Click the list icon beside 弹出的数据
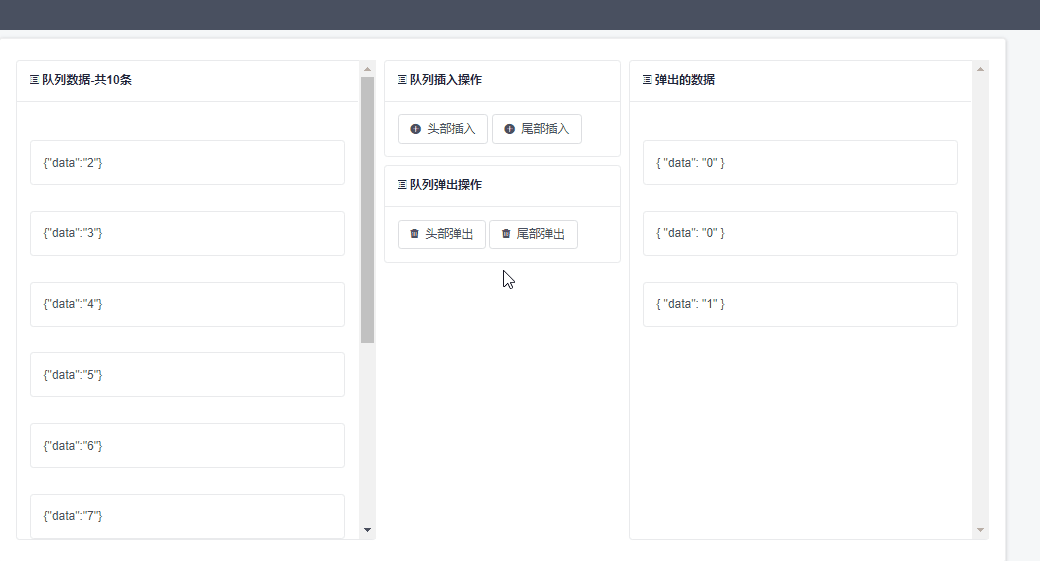The height and width of the screenshot is (561, 1040). pos(647,80)
